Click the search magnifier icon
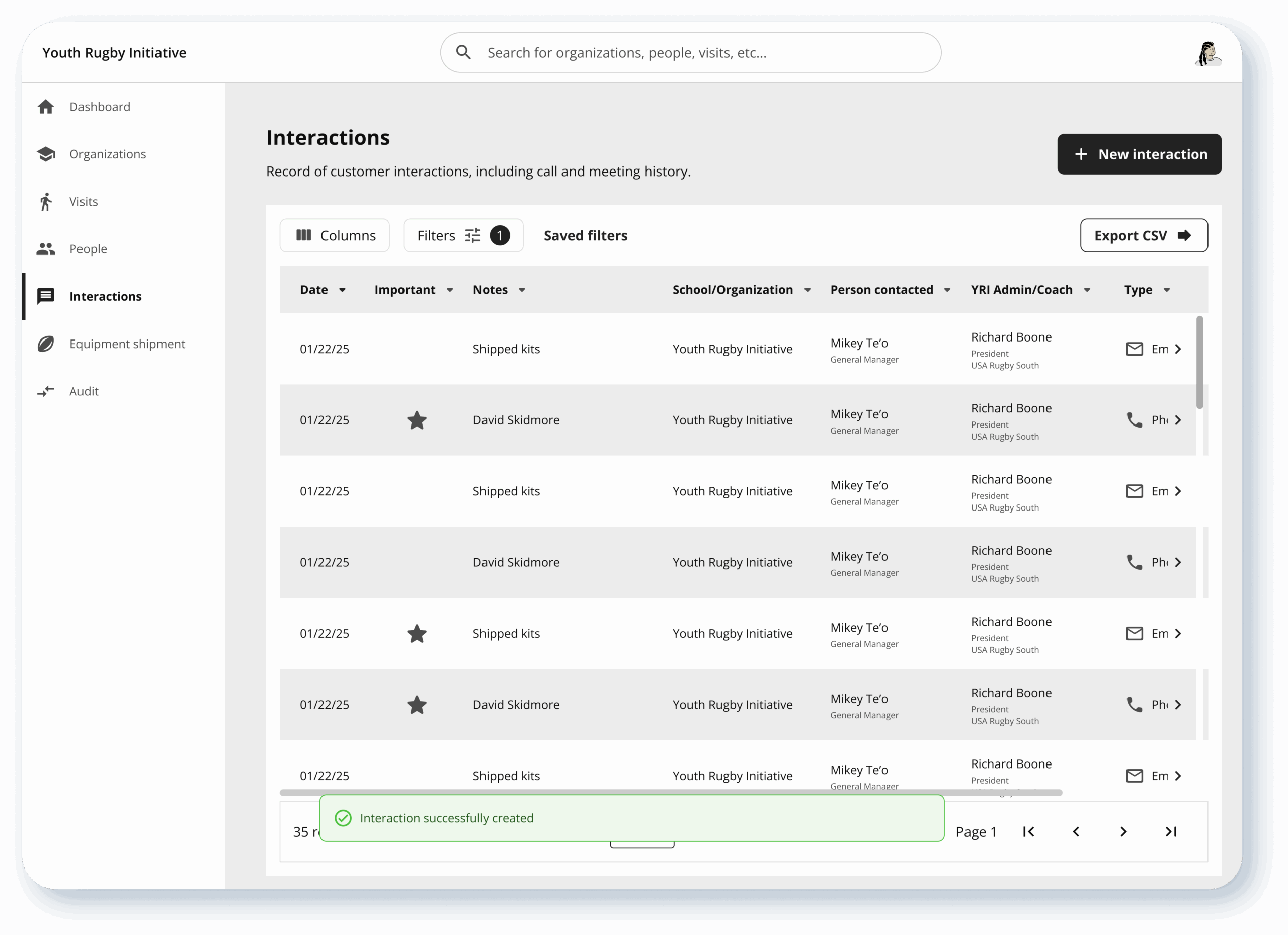 [463, 53]
